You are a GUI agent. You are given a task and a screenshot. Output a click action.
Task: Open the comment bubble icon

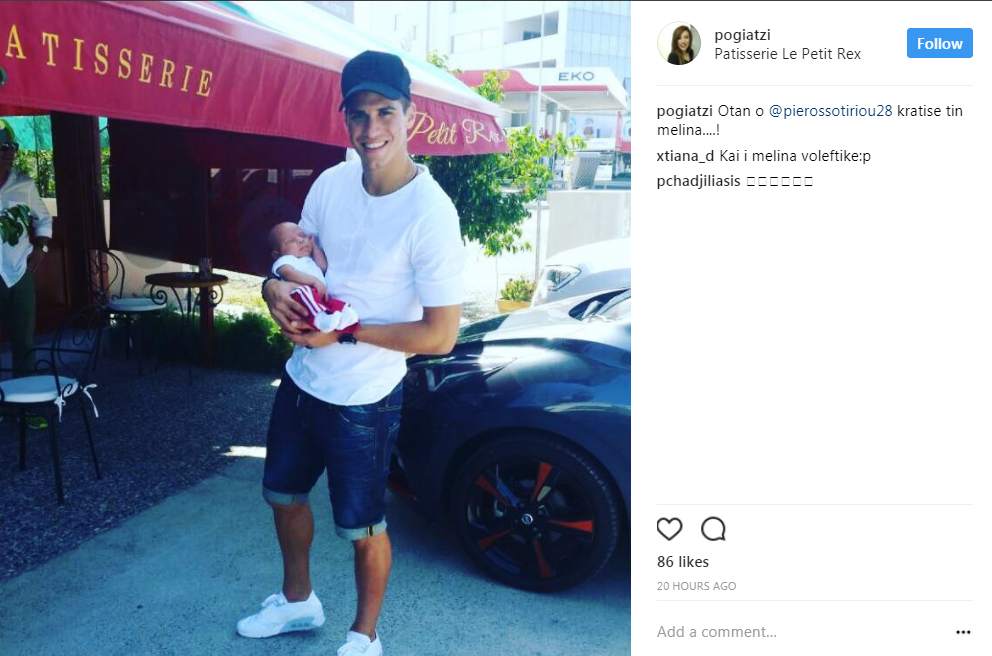713,529
